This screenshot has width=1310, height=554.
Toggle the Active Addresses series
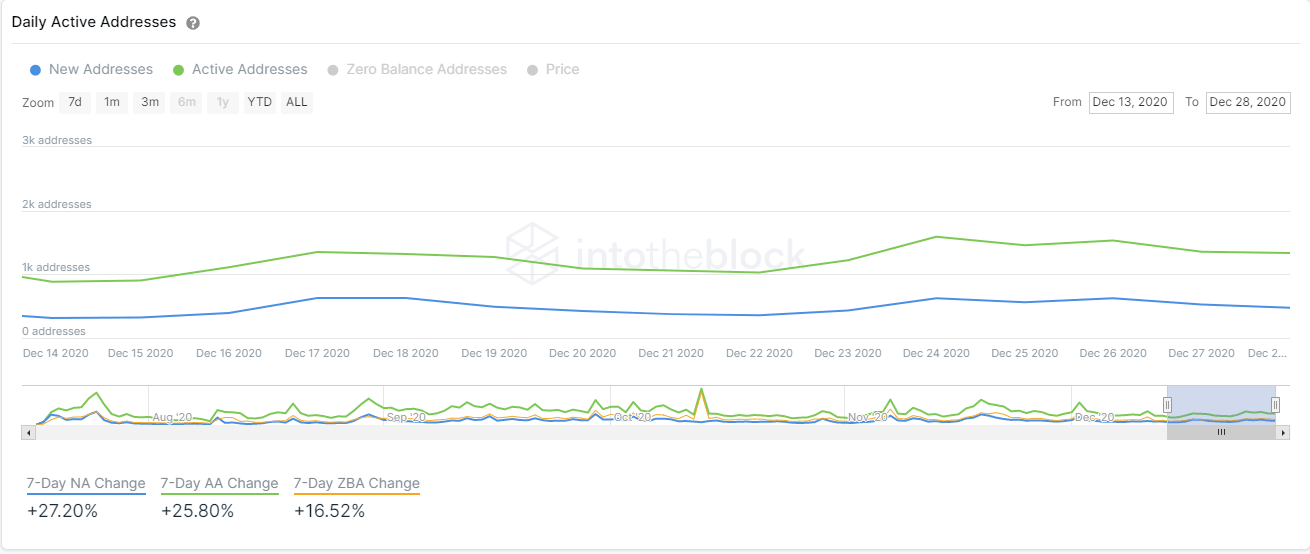[x=240, y=70]
